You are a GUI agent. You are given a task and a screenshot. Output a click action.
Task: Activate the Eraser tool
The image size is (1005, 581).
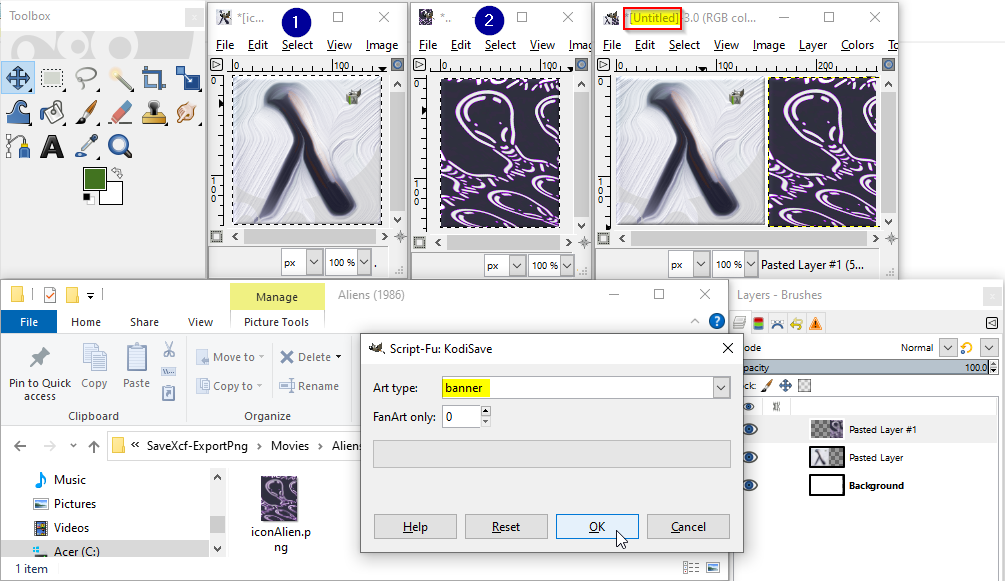click(120, 113)
